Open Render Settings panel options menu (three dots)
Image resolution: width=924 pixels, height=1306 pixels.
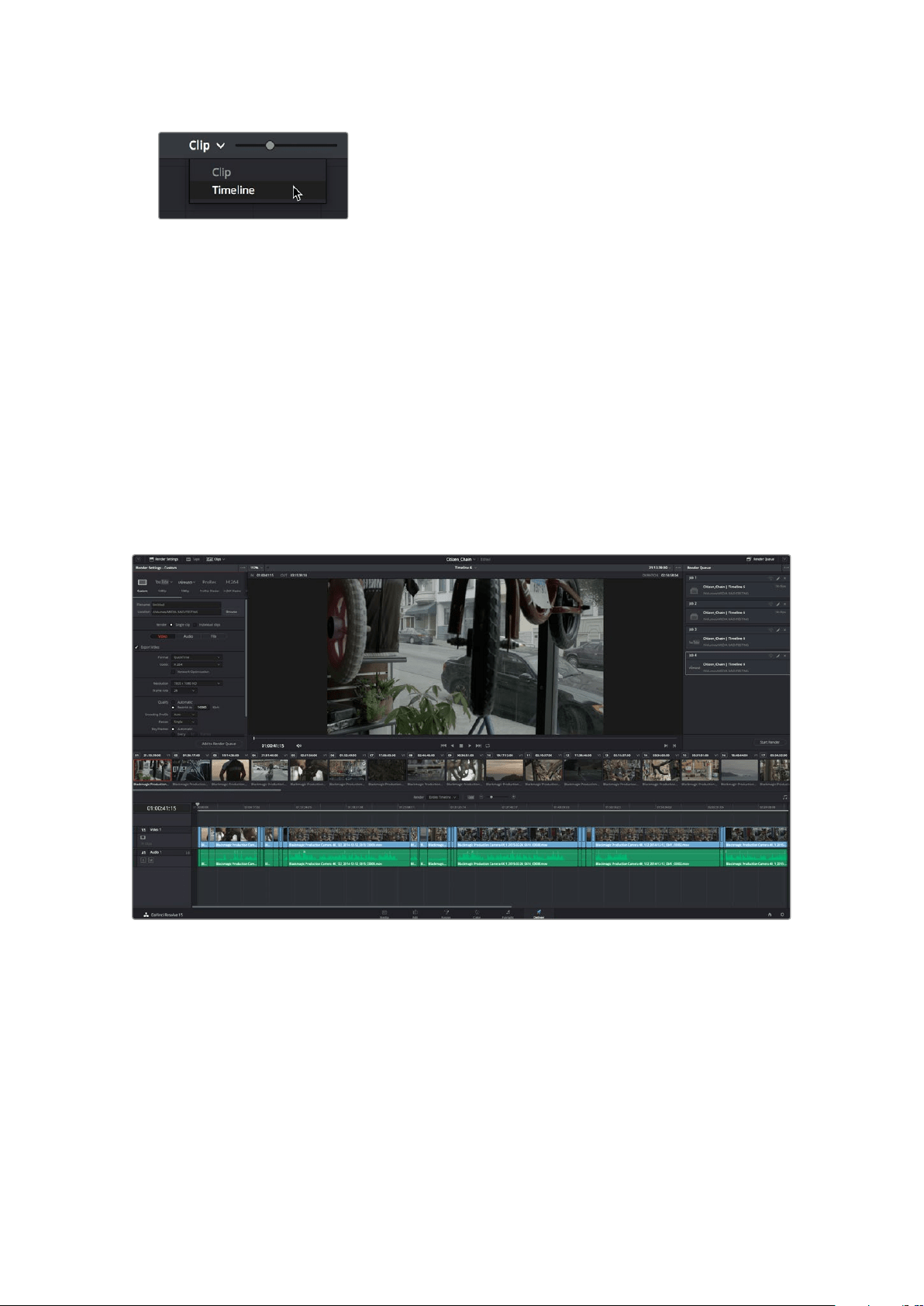243,567
